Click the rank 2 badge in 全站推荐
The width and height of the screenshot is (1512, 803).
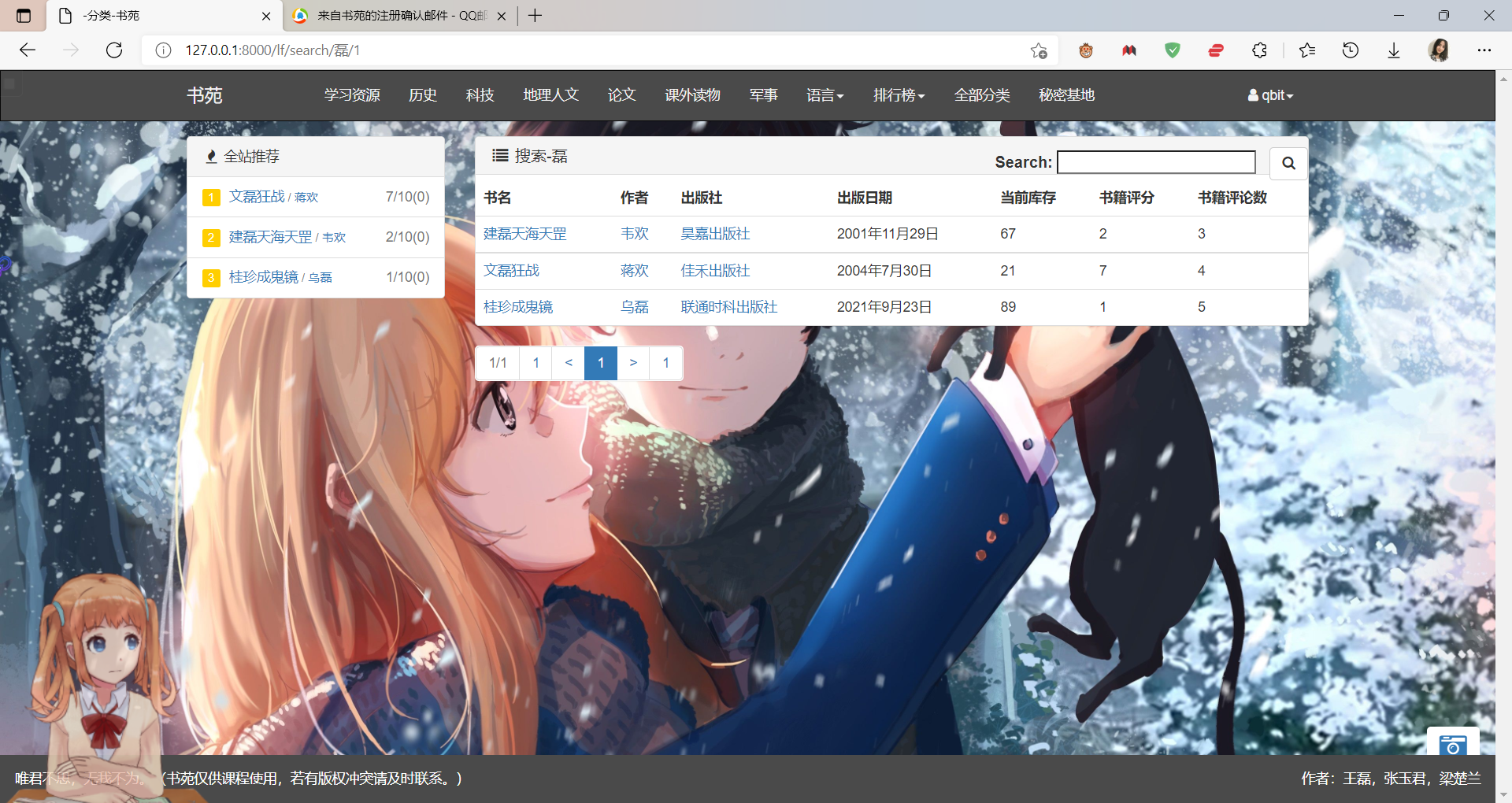click(x=211, y=237)
